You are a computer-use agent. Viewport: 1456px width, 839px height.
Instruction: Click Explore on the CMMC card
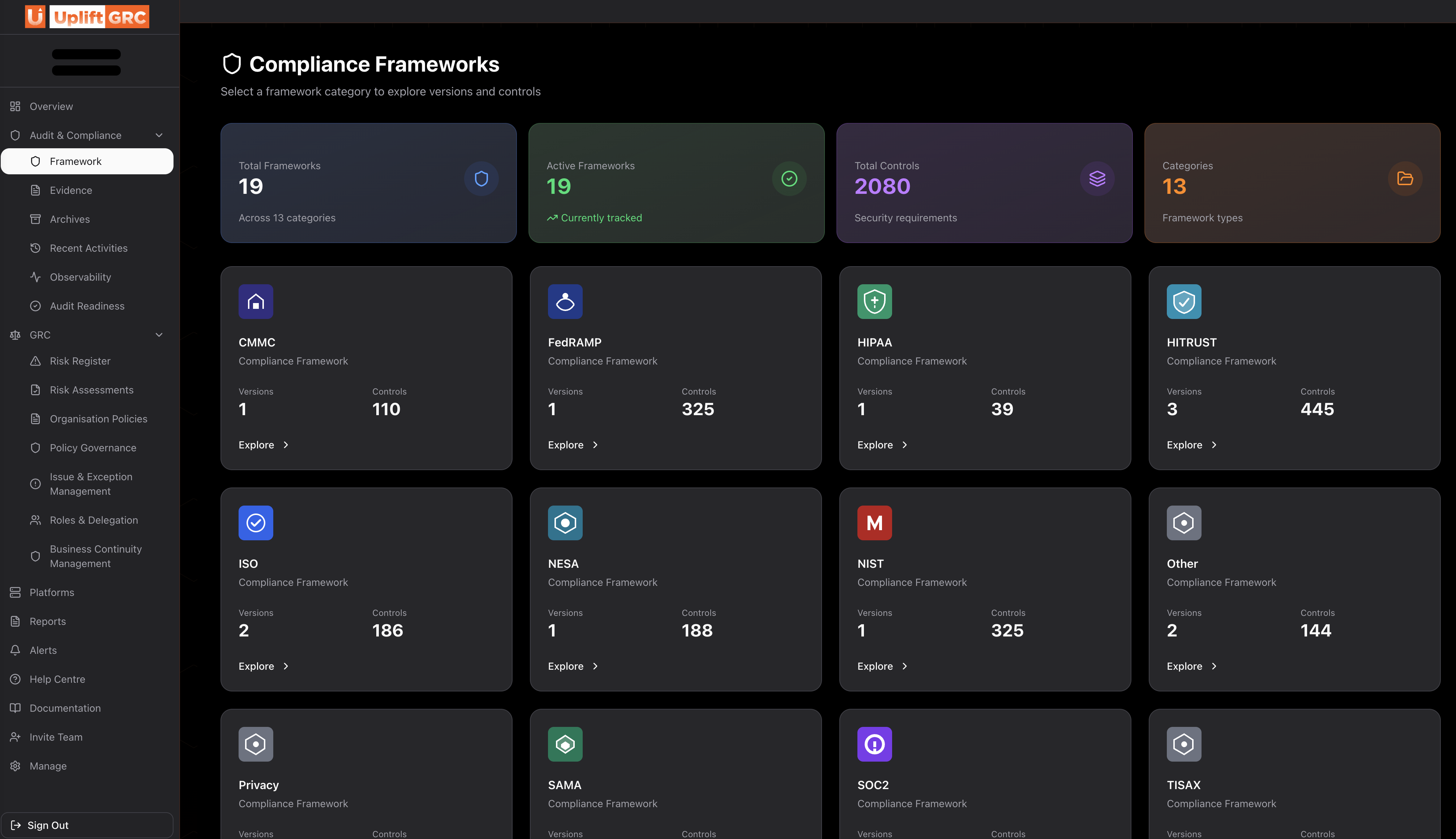[264, 445]
